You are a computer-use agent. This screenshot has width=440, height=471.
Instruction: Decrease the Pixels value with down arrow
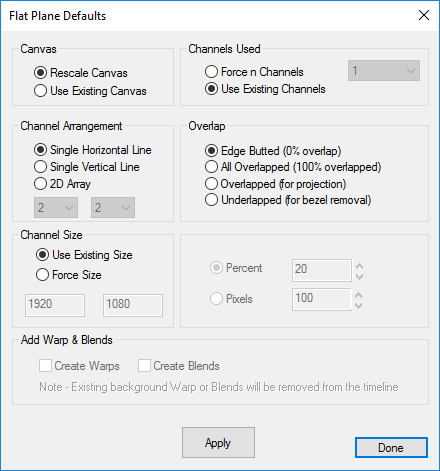click(359, 305)
